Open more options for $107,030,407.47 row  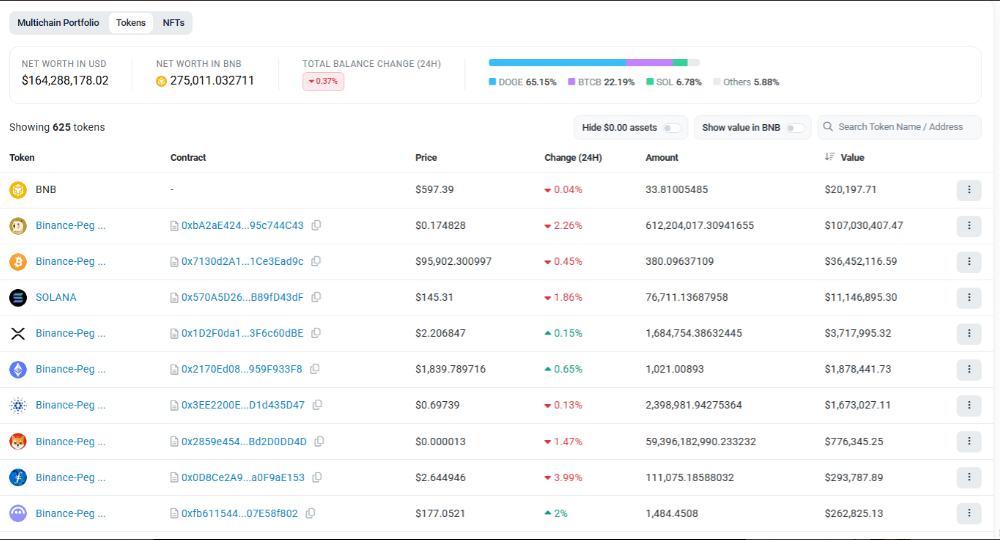(969, 225)
